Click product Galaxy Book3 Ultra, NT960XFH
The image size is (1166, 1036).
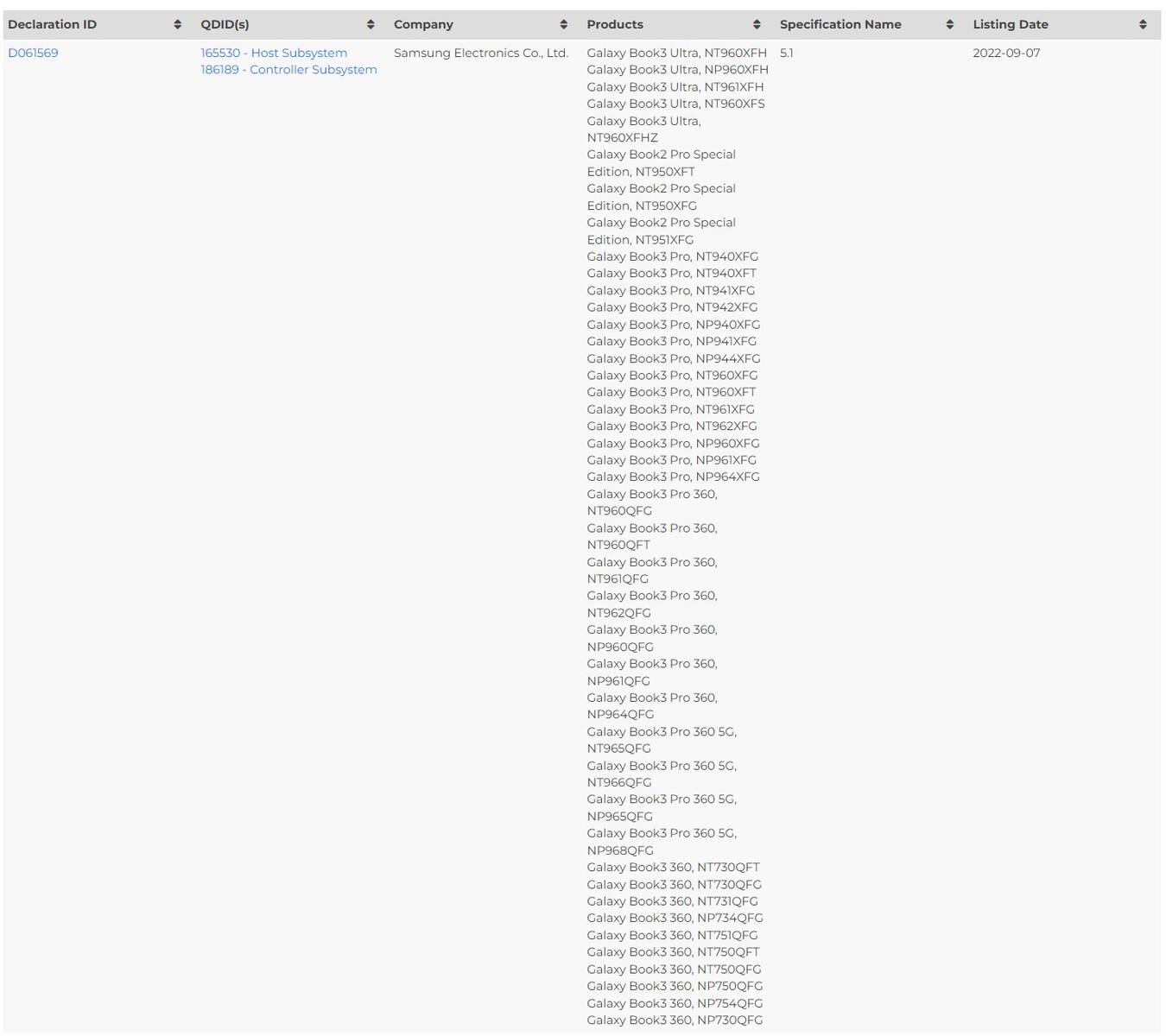(676, 53)
